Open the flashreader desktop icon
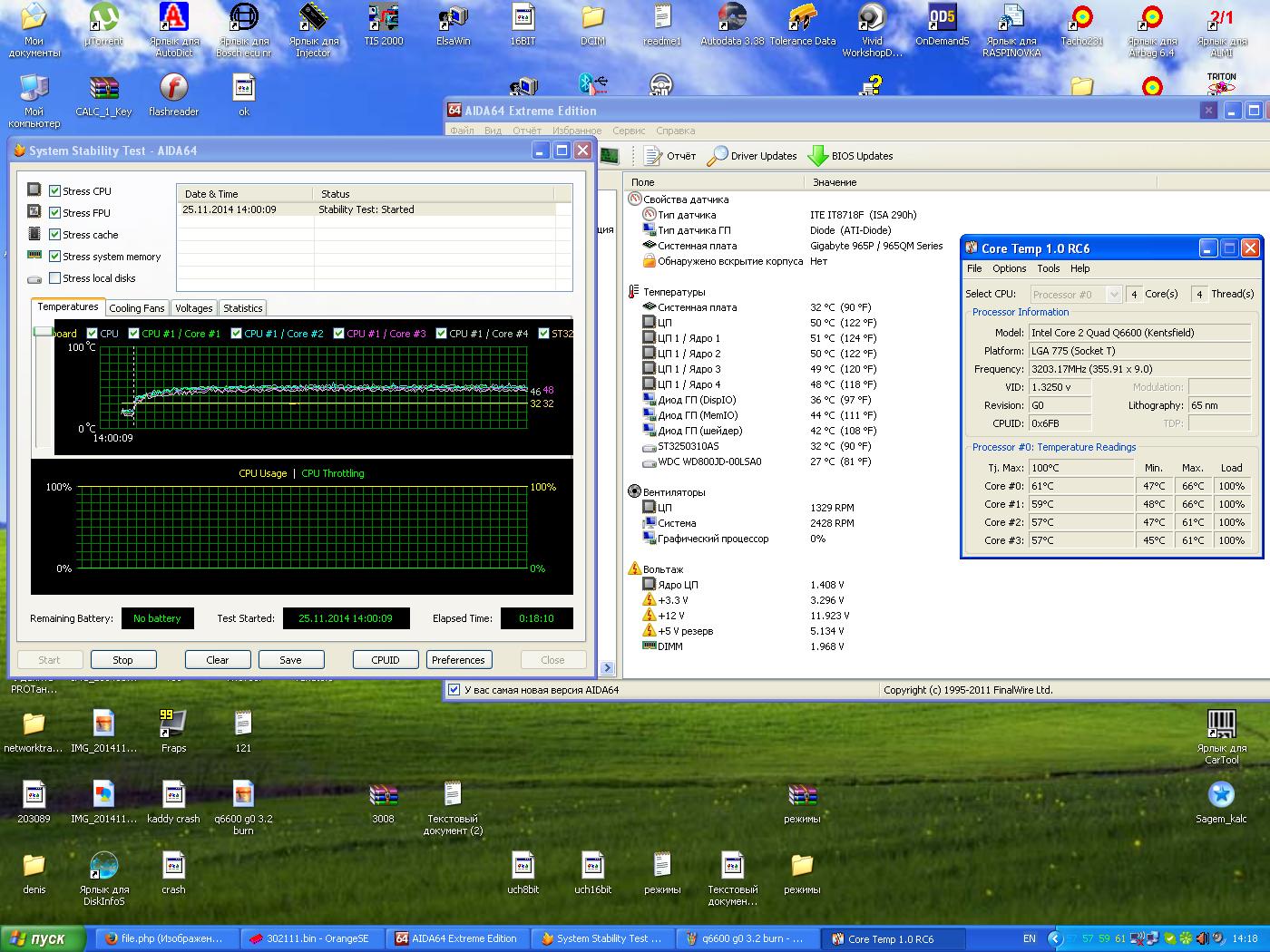This screenshot has width=1270, height=952. [x=173, y=89]
